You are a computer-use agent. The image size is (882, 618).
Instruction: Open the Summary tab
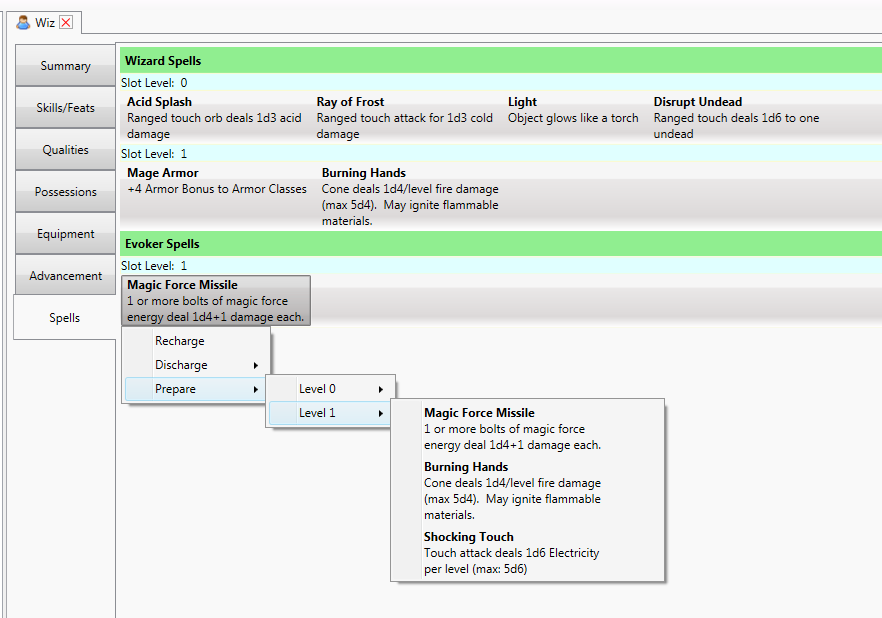(x=65, y=66)
